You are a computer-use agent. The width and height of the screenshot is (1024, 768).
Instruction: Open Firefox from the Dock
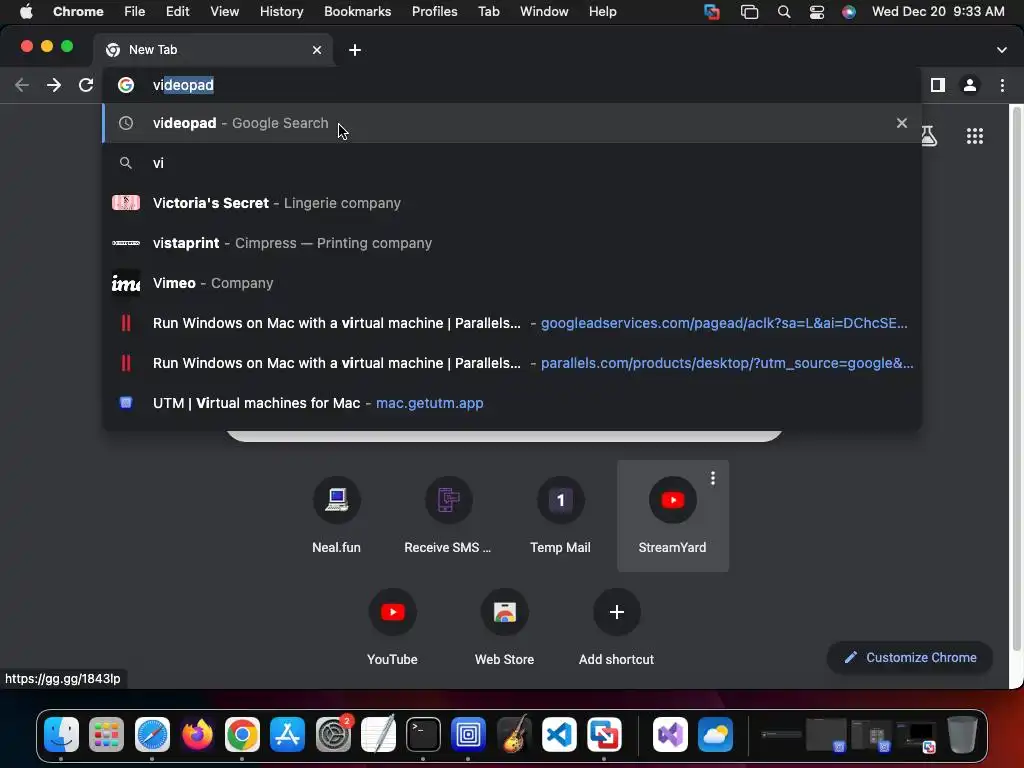(197, 735)
